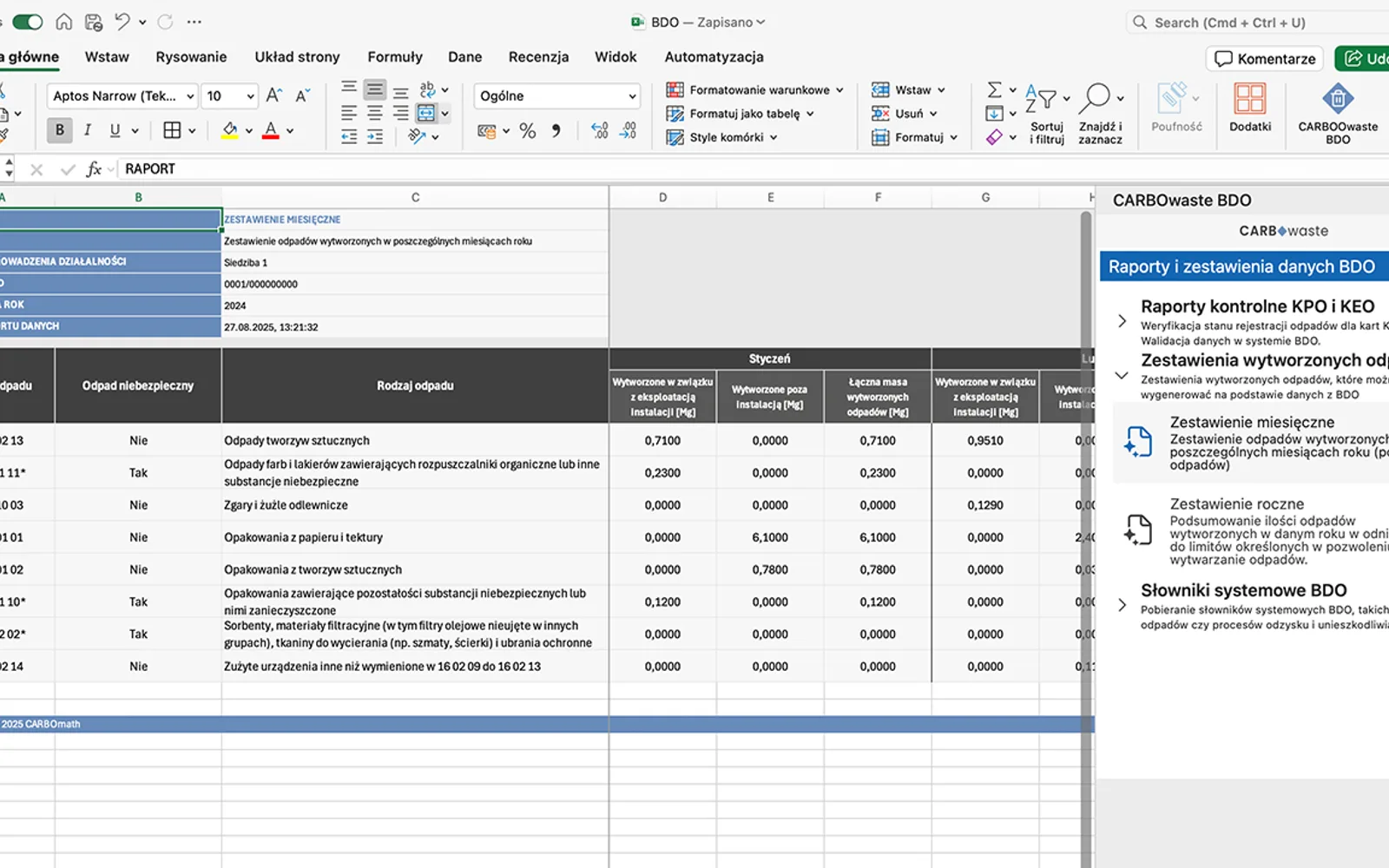Expand Słowniki systemowe BDO section

coord(1122,605)
